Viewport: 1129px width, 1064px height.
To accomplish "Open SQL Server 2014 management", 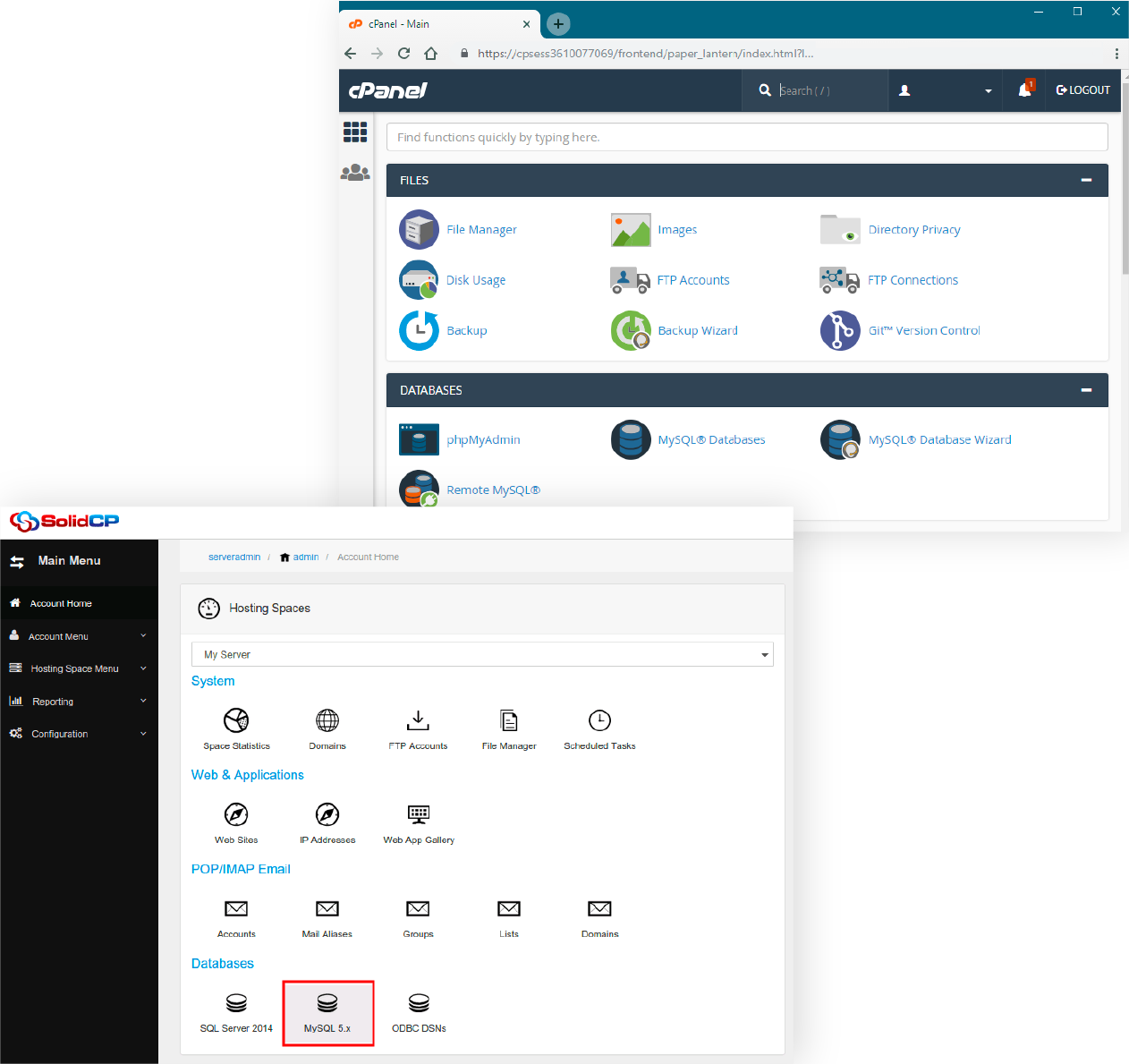I will 235,1012.
